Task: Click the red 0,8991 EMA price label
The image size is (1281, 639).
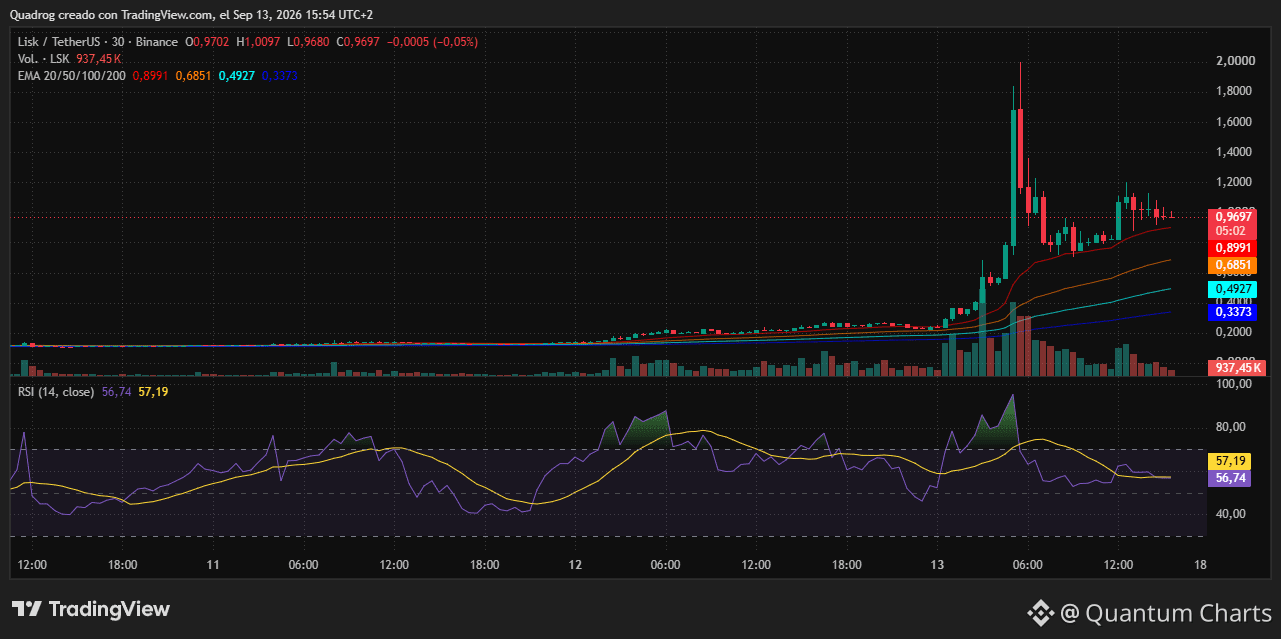Action: (x=1231, y=248)
